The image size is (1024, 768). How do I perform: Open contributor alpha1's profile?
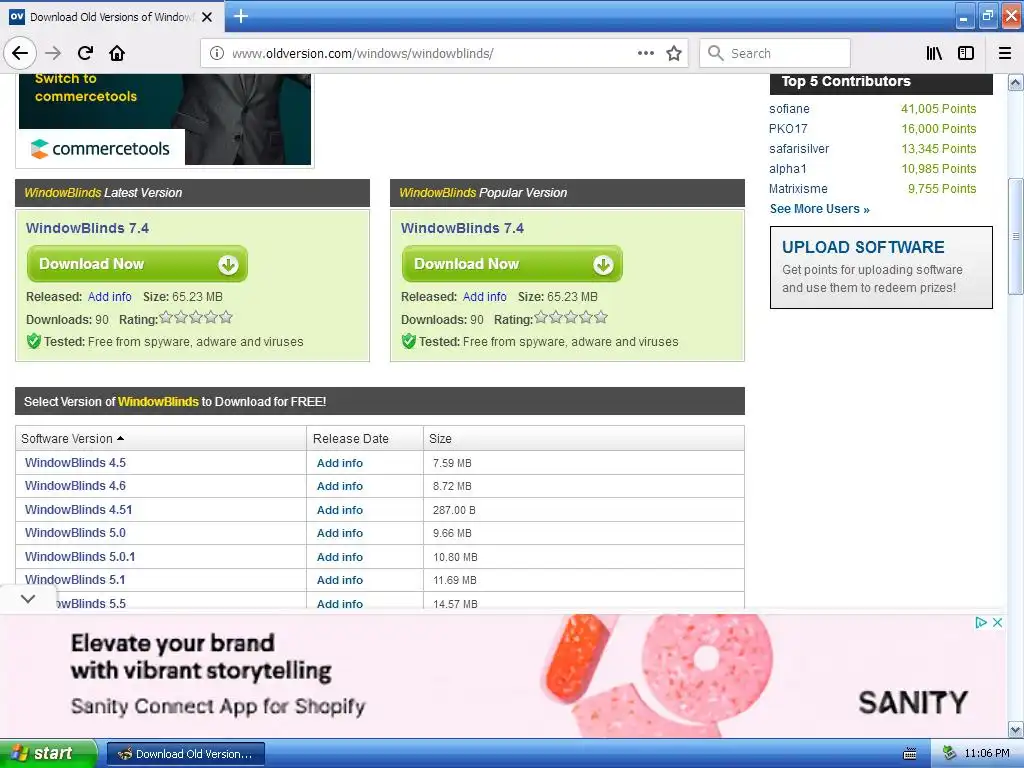point(788,168)
